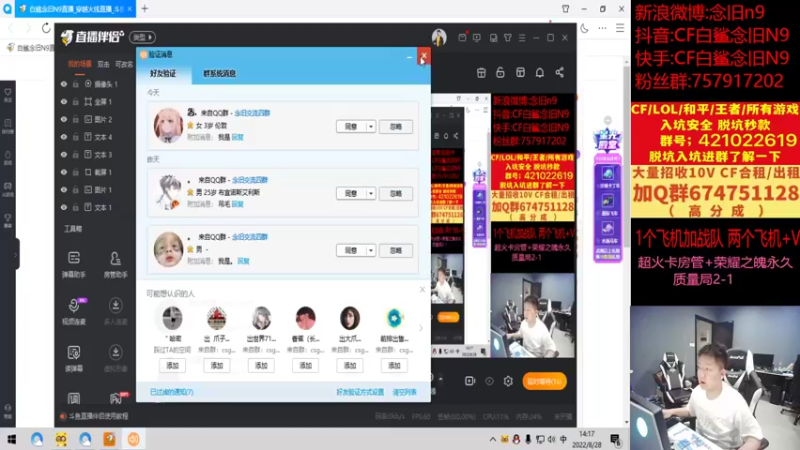
Task: Select 我的场景 scene tab
Action: click(x=80, y=64)
